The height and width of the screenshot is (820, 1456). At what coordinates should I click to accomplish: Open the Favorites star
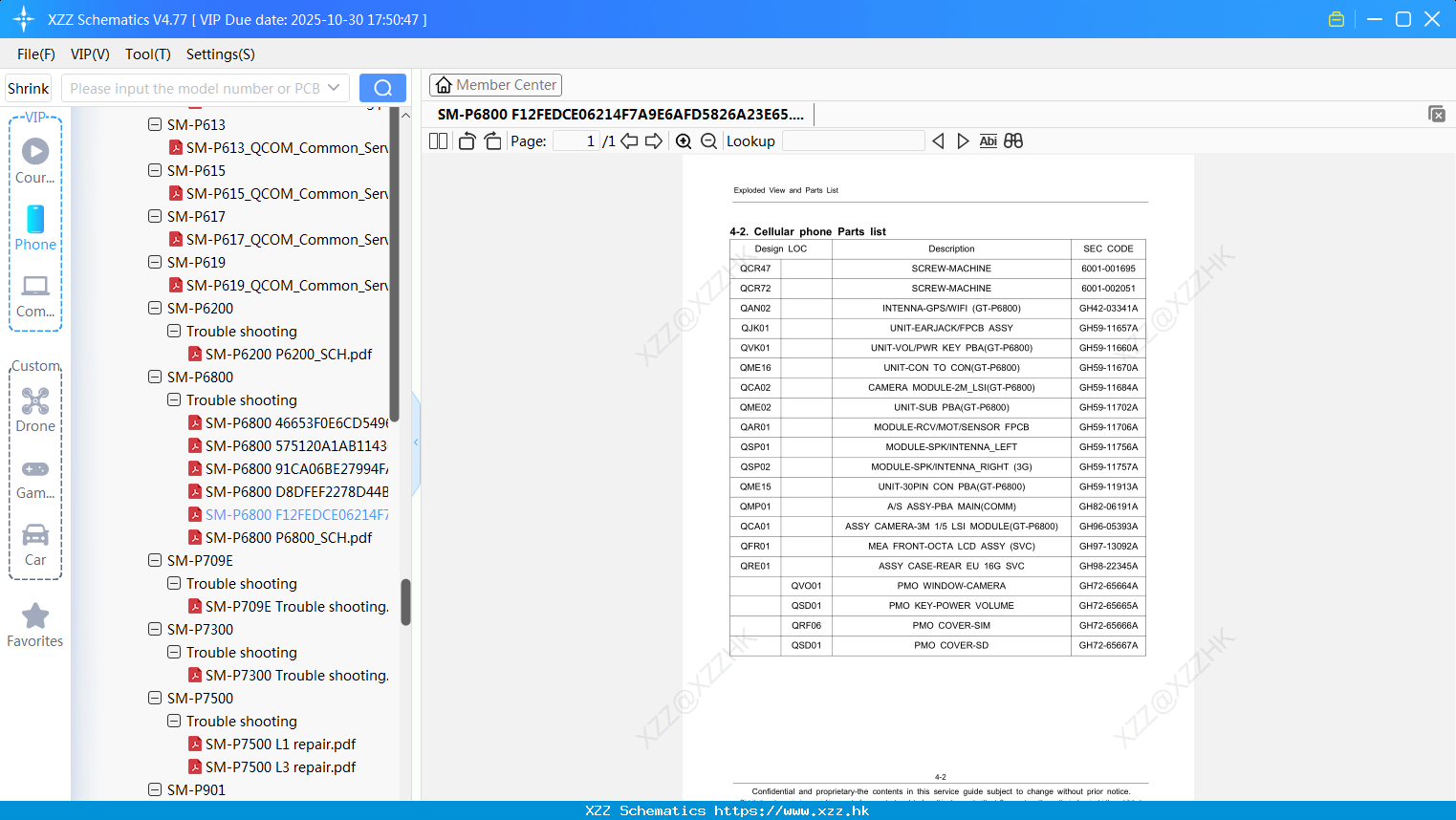click(x=35, y=625)
